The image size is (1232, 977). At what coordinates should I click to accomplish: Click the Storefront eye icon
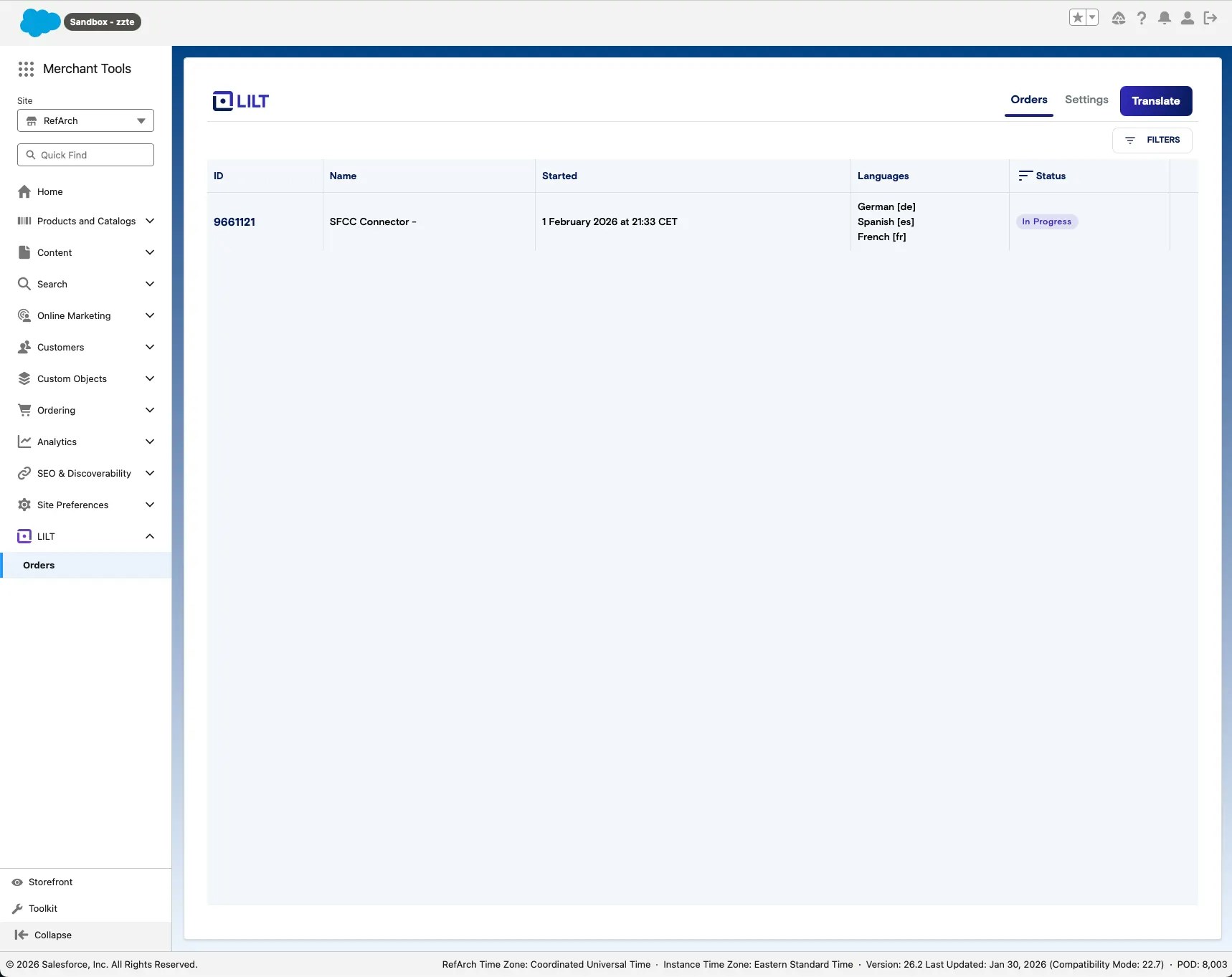click(17, 882)
